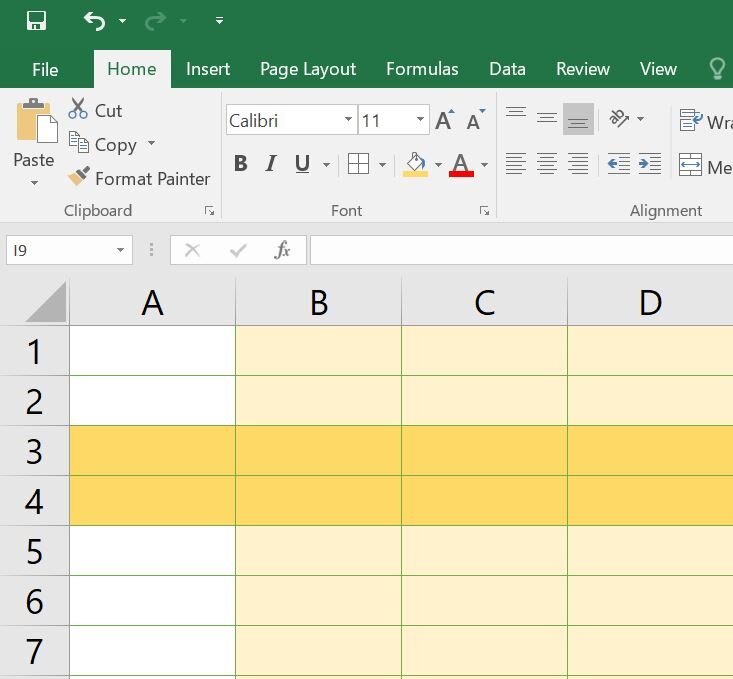Open the Calibri font name dropdown
733x679 pixels.
(348, 120)
